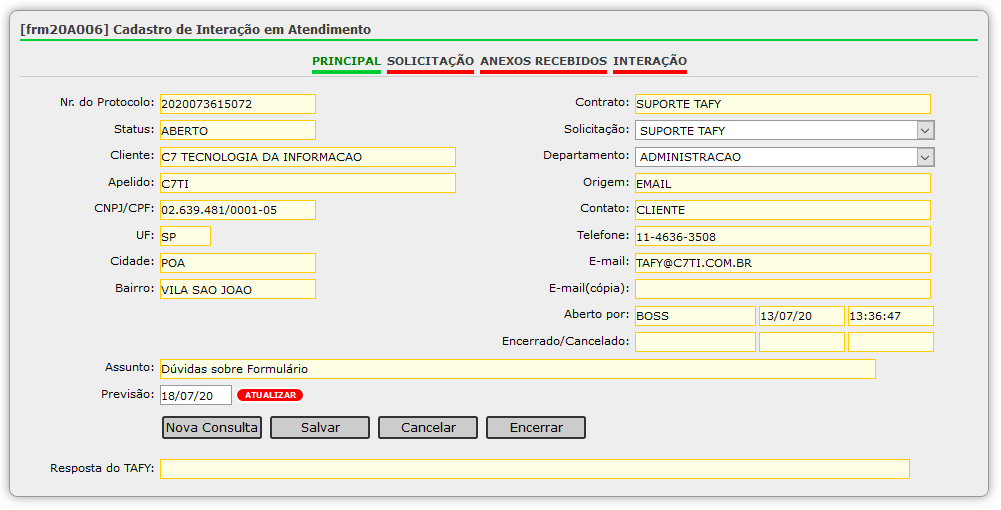Viewport: 1001px width, 510px height.
Task: Select the Cidade field with POA
Action: click(237, 263)
